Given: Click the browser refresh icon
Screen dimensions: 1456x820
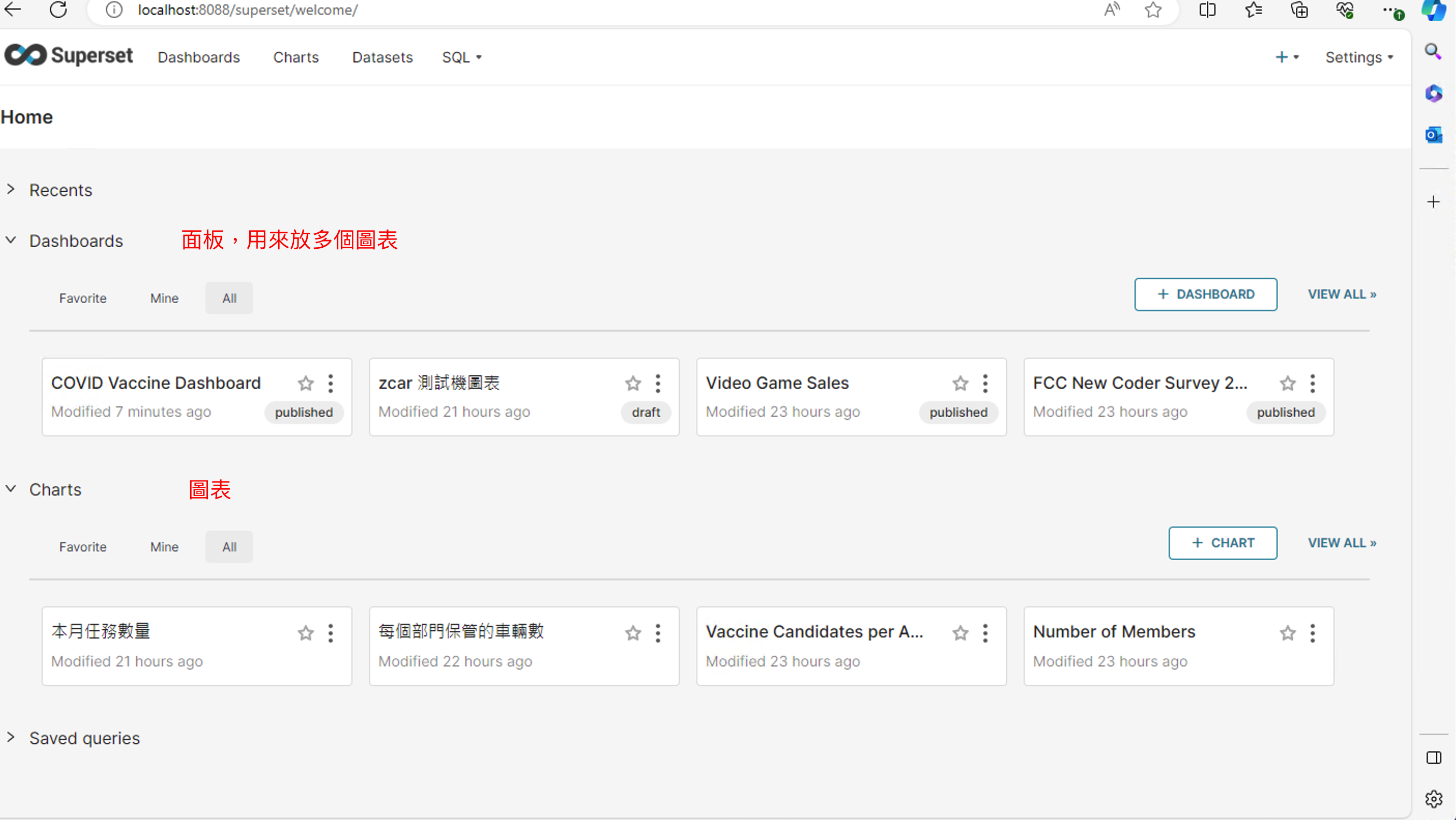Looking at the screenshot, I should [58, 10].
